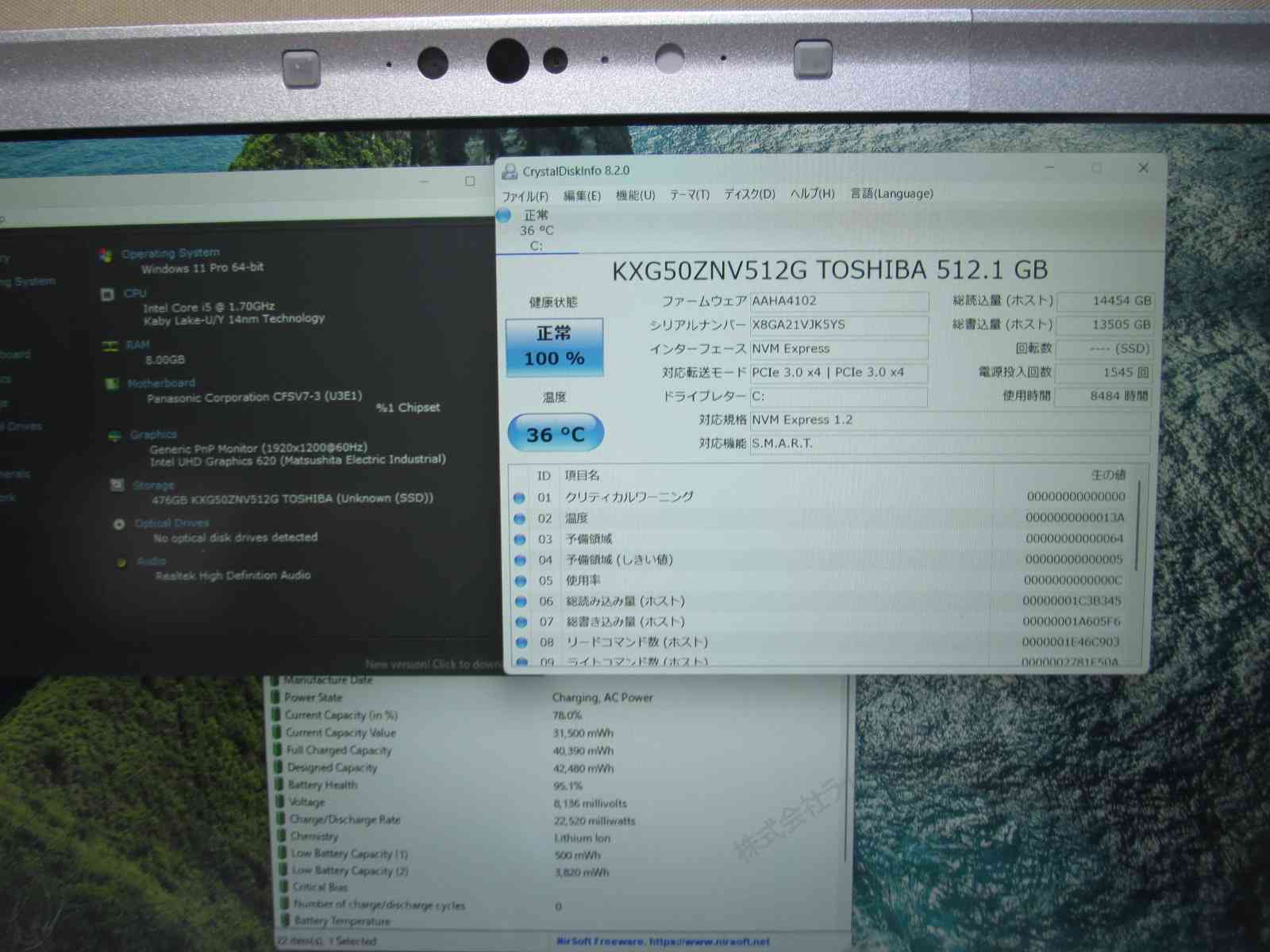Click the Motherboard icon in Speccy
The width and height of the screenshot is (1270, 952).
coord(112,384)
